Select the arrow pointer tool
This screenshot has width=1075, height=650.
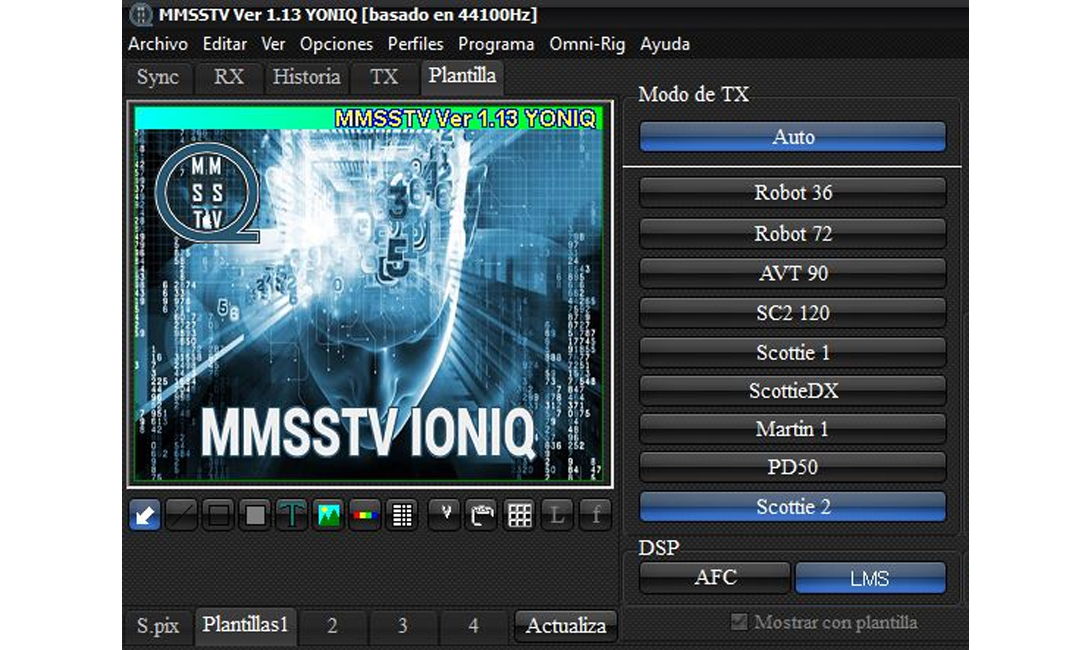(x=145, y=515)
